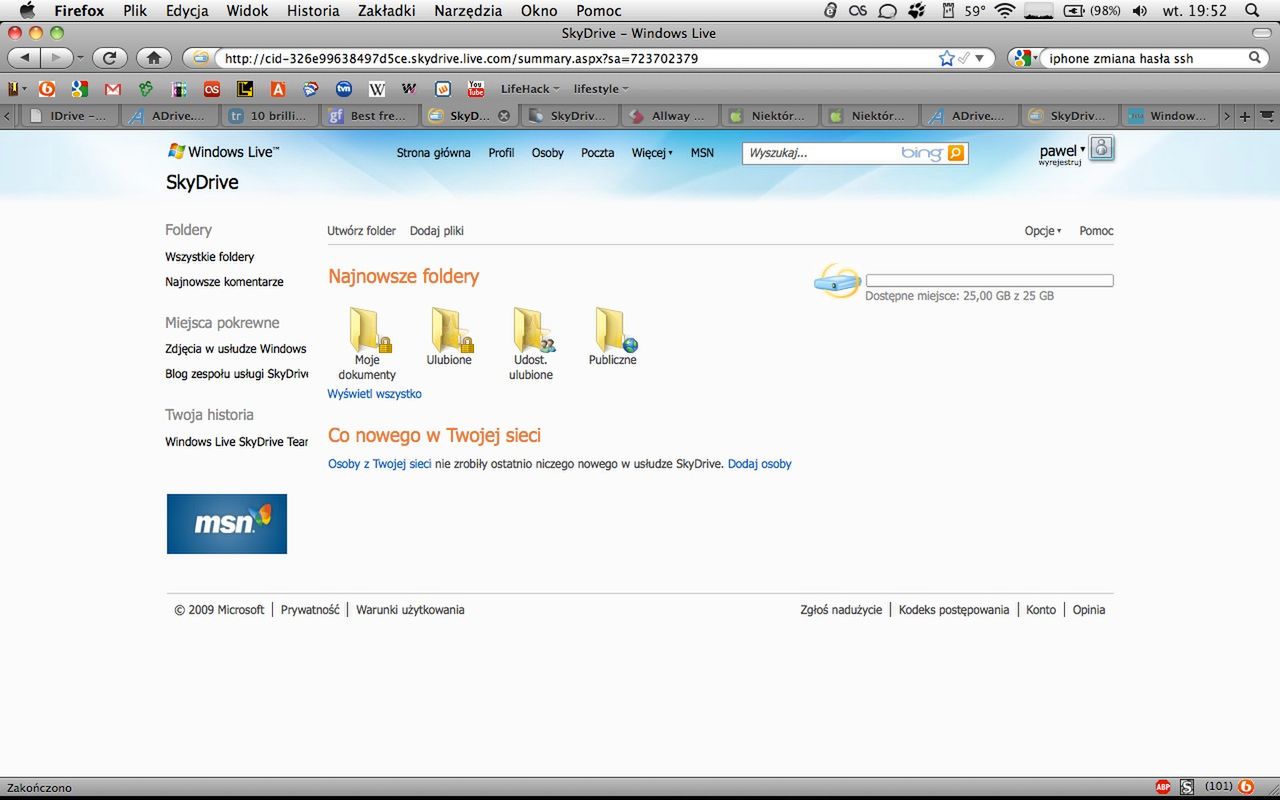
Task: Open macOS Spotlight search icon
Action: pos(1252,11)
